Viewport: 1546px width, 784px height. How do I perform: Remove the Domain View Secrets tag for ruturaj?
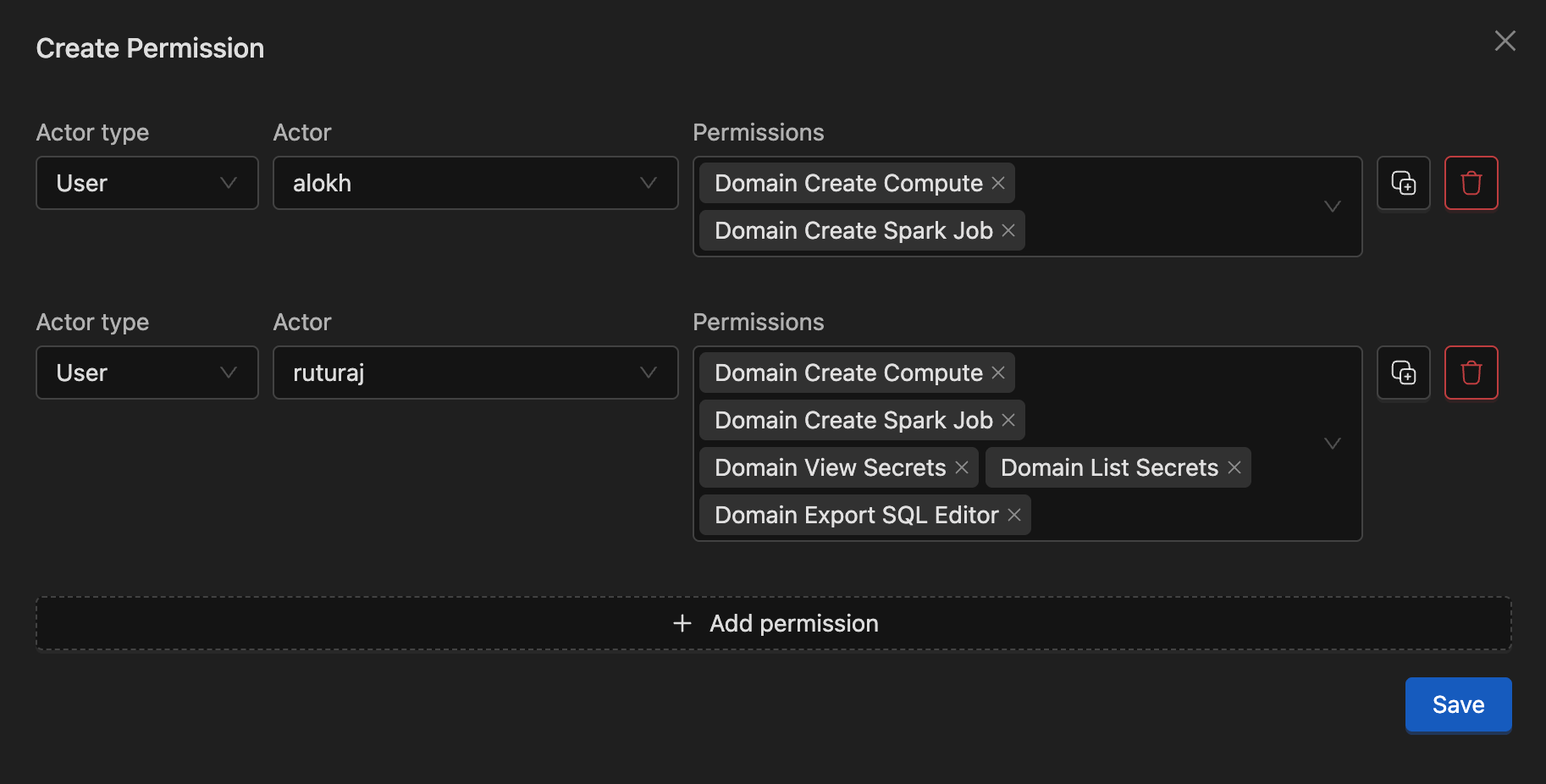[x=962, y=467]
